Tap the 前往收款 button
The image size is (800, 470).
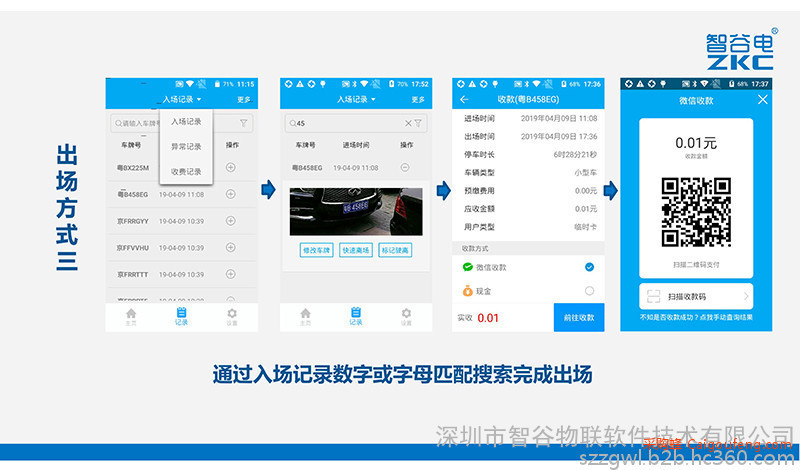pyautogui.click(x=579, y=317)
